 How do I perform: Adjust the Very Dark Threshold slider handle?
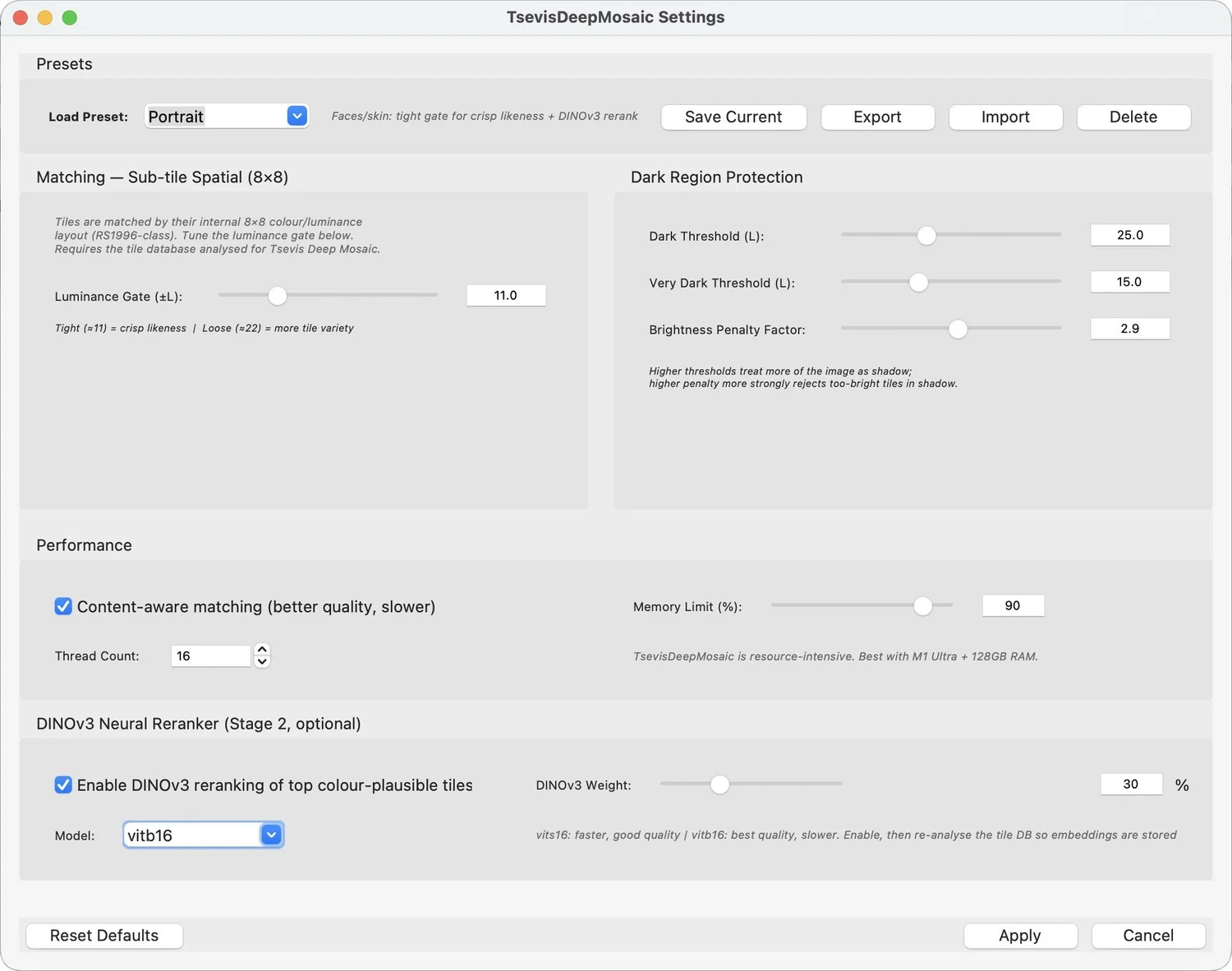[x=918, y=282]
